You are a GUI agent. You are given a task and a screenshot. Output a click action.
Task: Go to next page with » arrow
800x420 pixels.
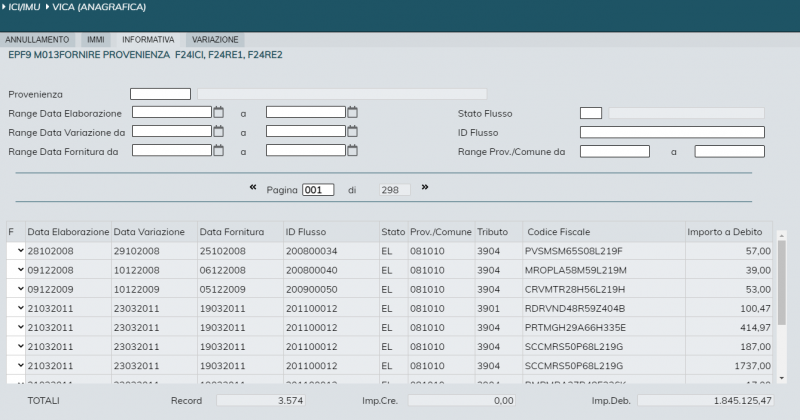[x=425, y=188]
